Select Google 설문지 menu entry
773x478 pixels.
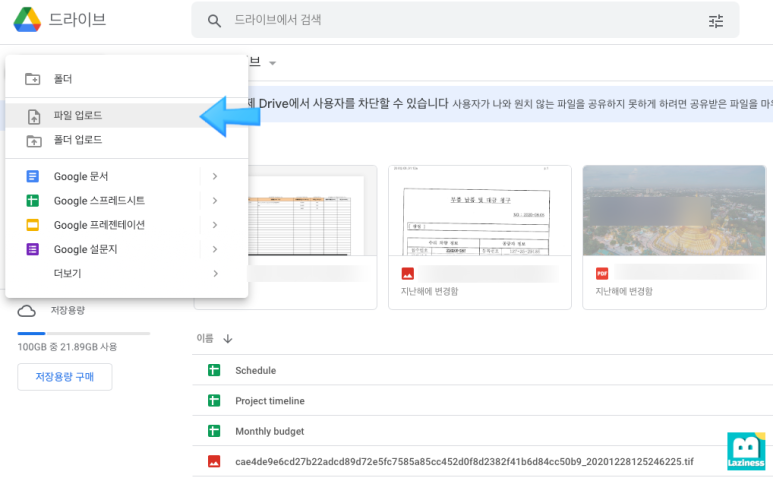(x=126, y=249)
